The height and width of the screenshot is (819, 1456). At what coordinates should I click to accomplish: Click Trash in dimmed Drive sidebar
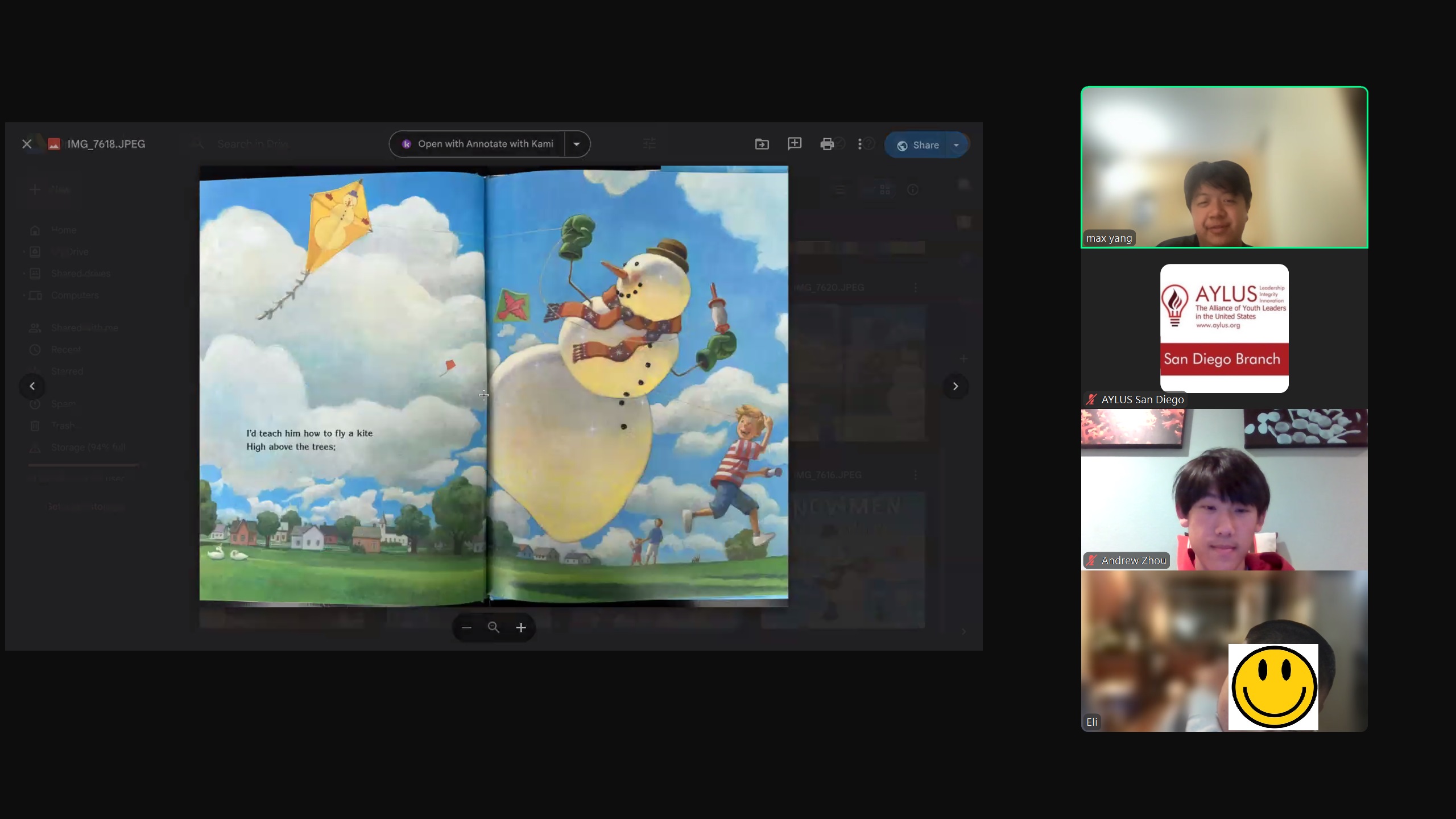pyautogui.click(x=63, y=425)
